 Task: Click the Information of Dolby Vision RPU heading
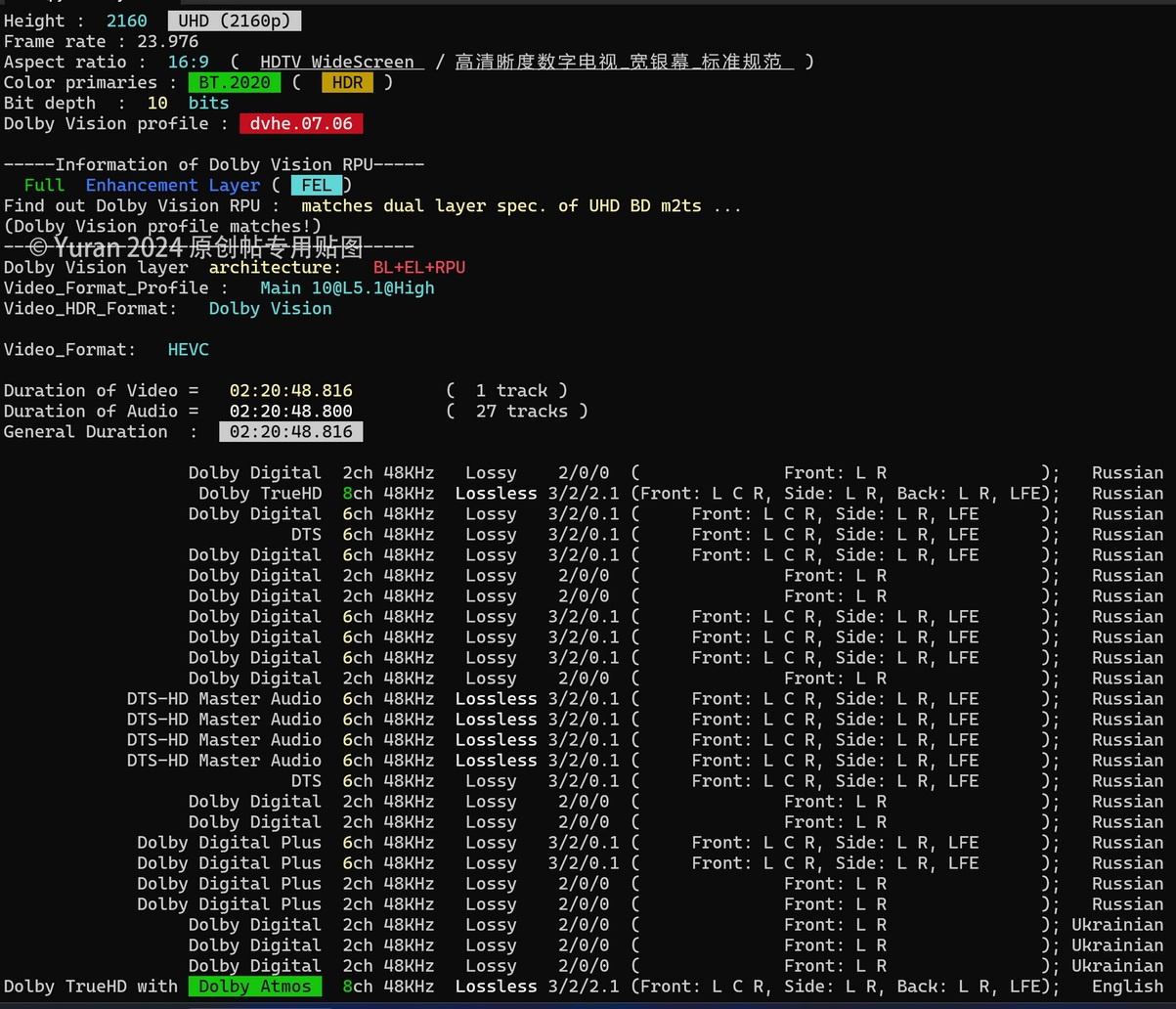214,164
